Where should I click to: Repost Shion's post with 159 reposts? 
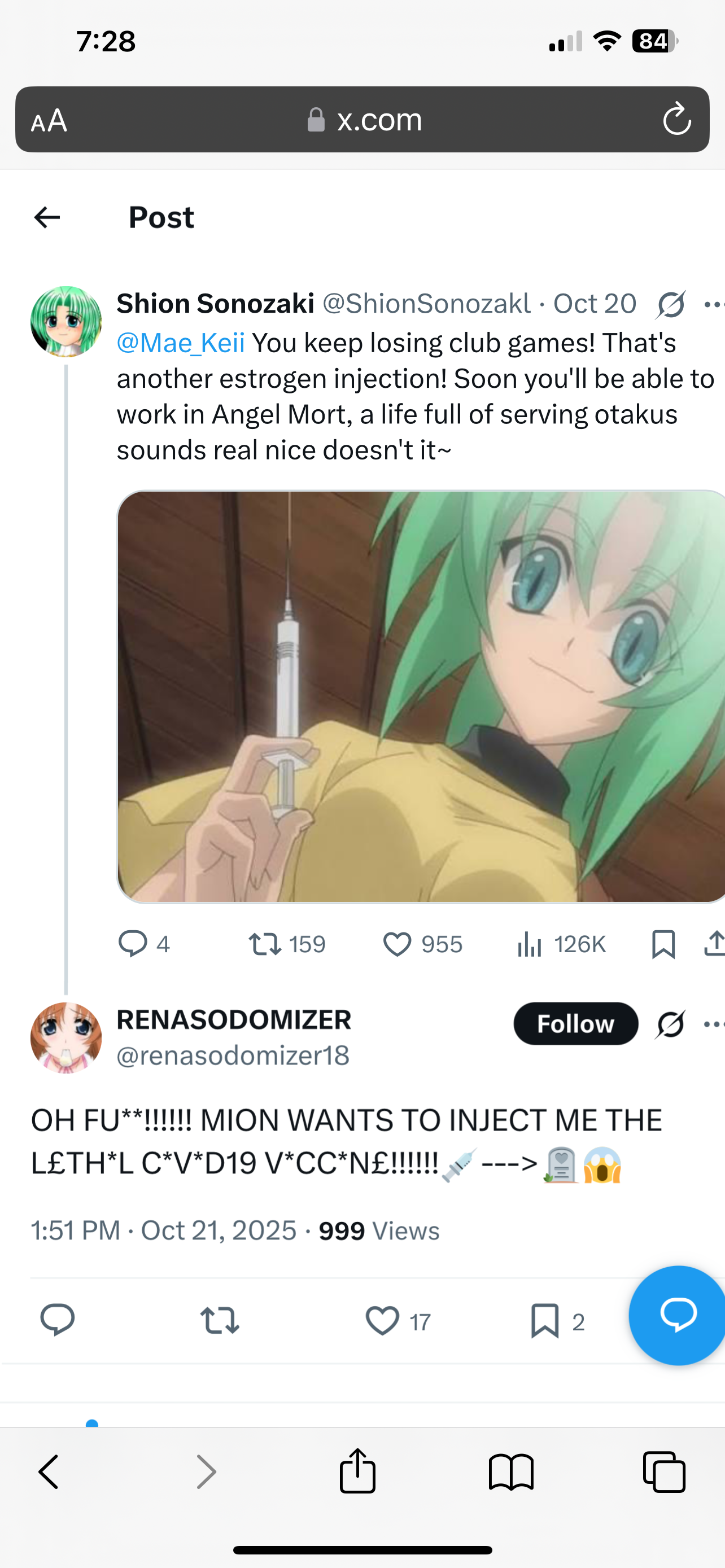click(265, 944)
